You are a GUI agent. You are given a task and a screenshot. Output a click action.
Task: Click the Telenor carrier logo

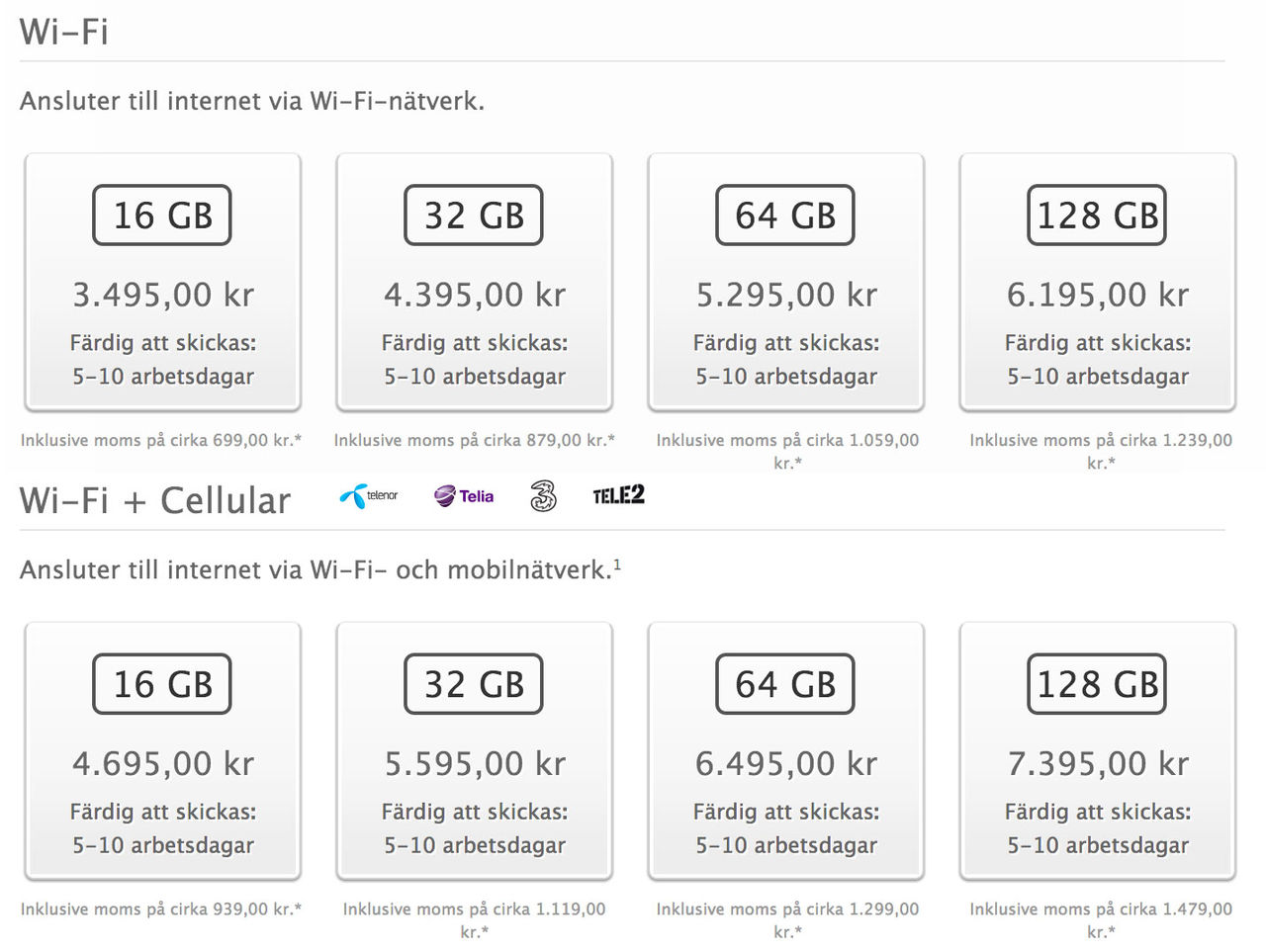point(367,496)
